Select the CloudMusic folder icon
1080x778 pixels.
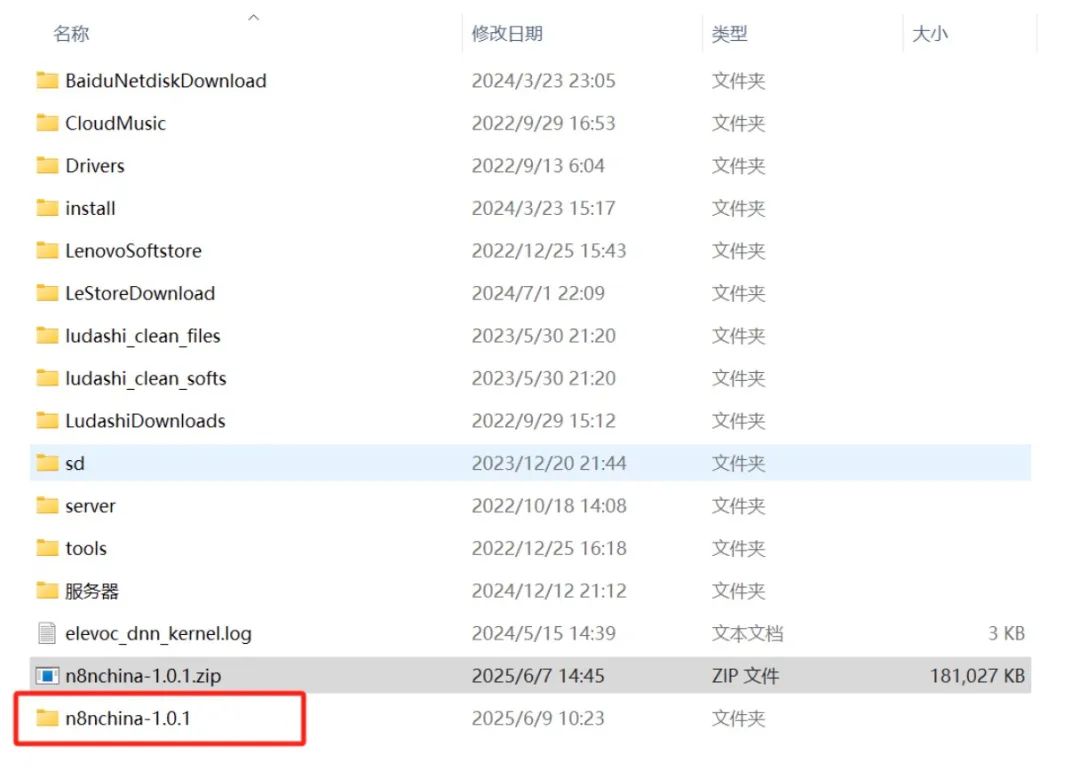coord(47,123)
